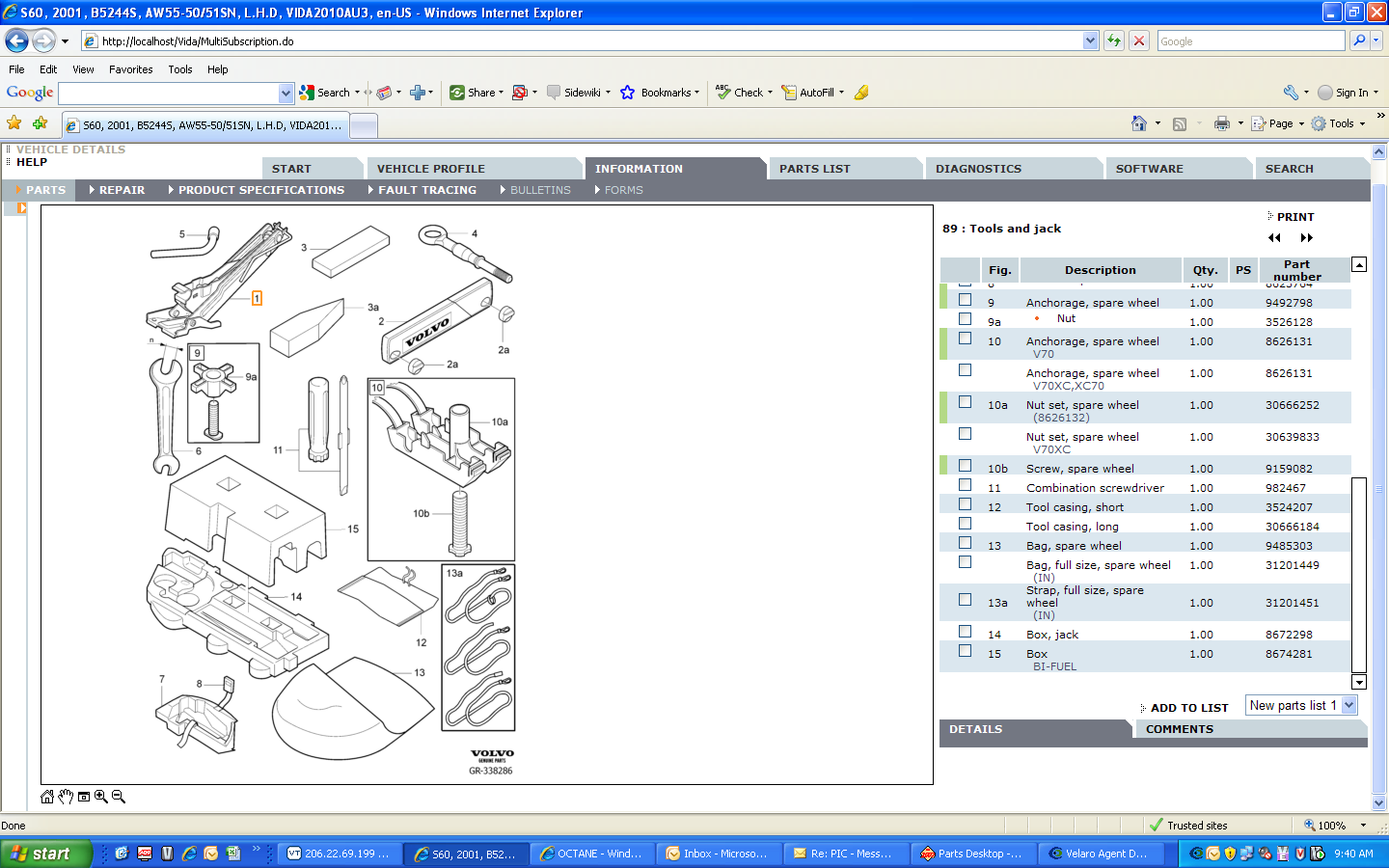Expand the browser address bar dropdown

coord(1090,41)
